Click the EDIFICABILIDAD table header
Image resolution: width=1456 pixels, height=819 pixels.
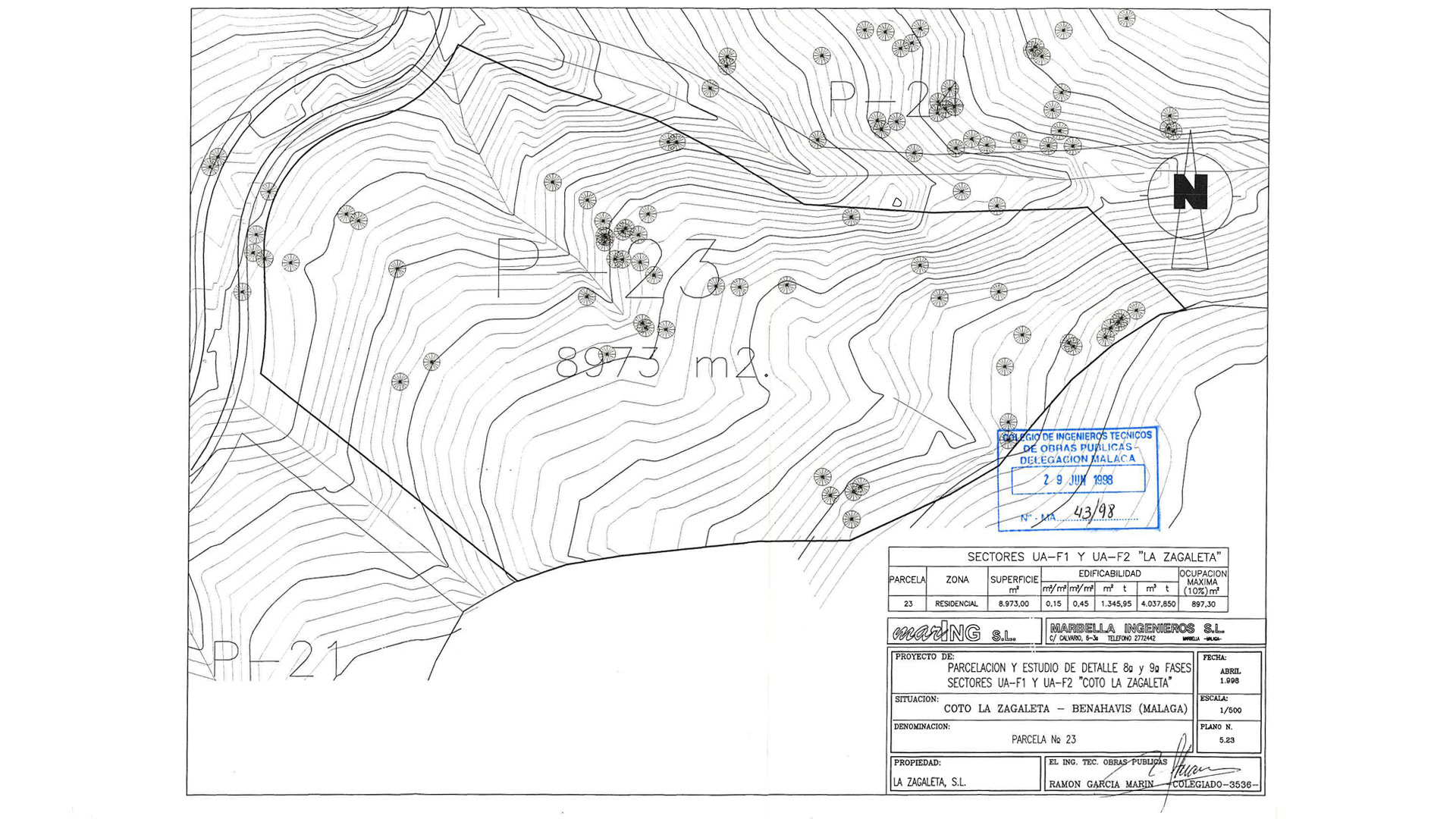coord(1109,574)
